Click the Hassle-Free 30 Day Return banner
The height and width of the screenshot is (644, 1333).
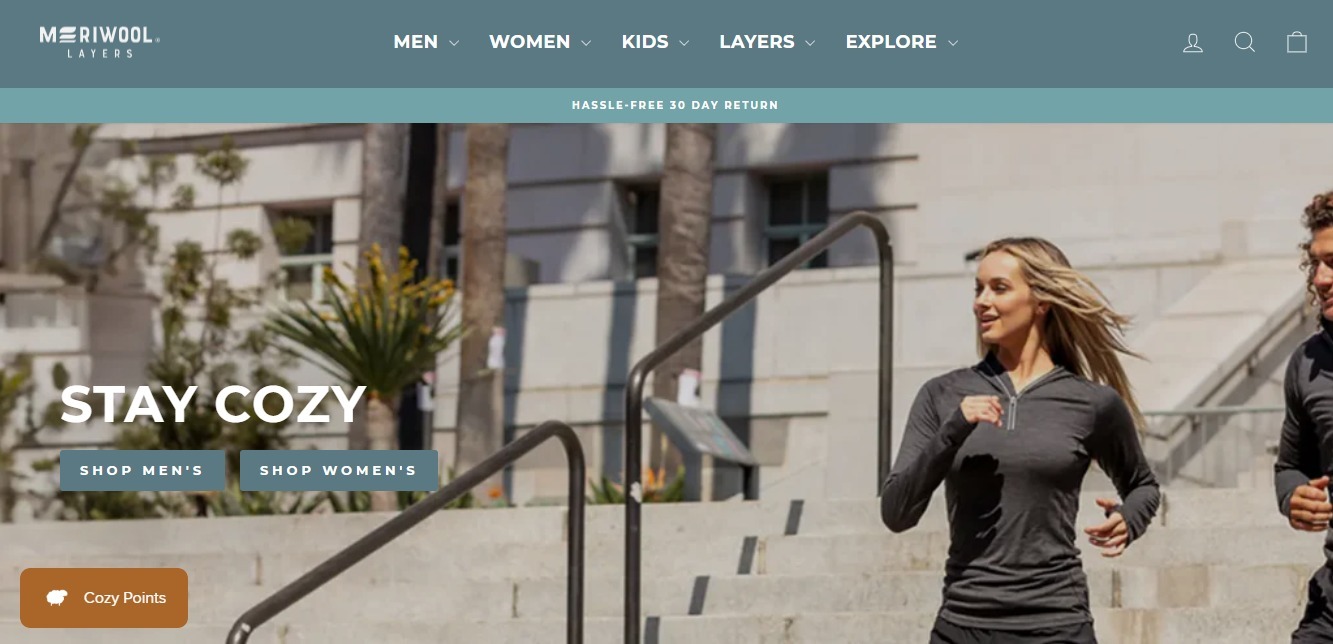pos(675,105)
